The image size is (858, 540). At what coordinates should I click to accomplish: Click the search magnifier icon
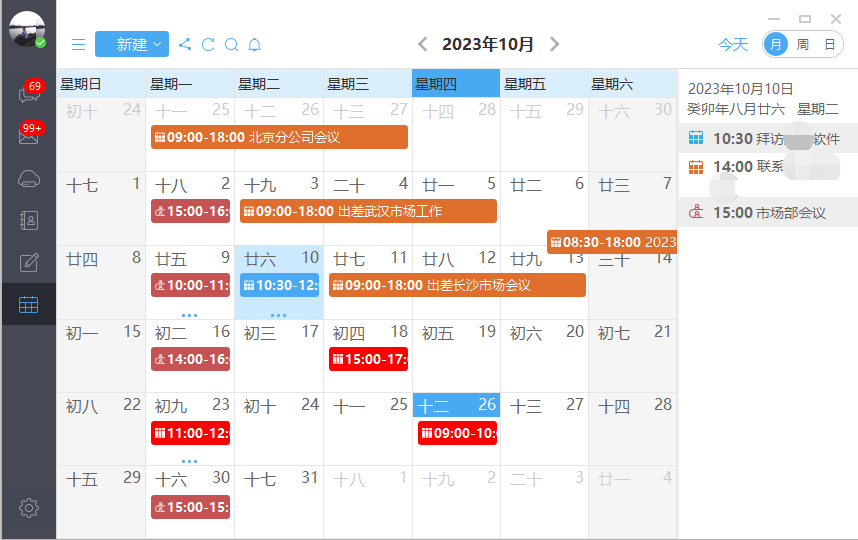click(x=231, y=44)
